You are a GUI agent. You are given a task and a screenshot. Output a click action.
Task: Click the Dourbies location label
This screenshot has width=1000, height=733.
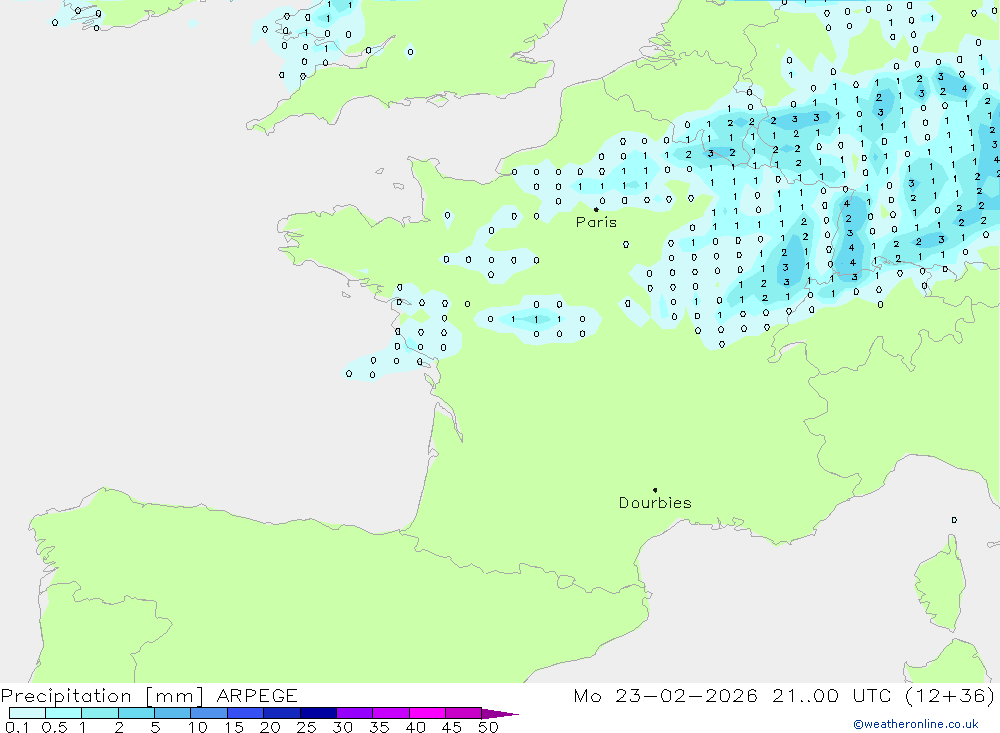pyautogui.click(x=655, y=503)
